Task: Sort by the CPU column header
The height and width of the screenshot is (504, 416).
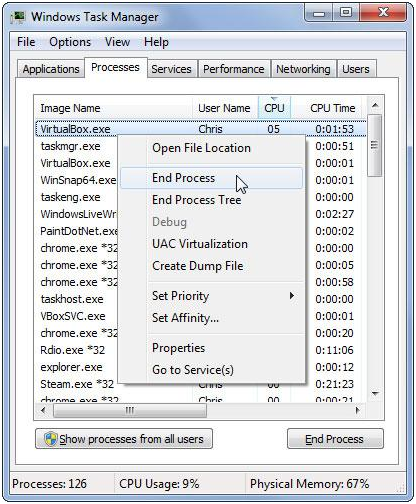Action: (274, 108)
